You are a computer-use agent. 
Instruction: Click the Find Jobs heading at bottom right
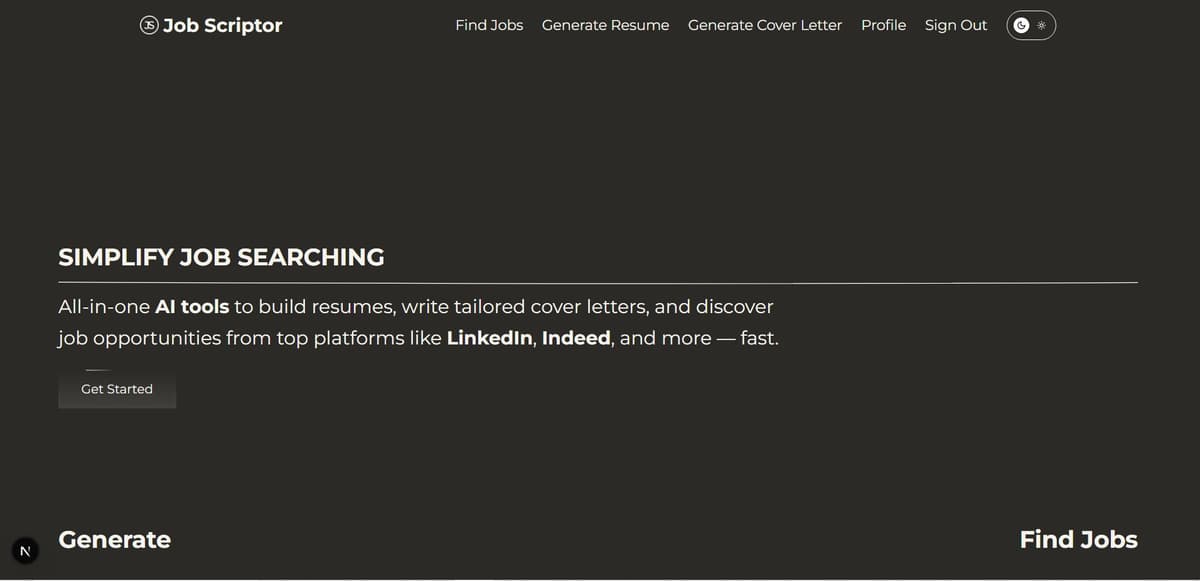coord(1078,540)
